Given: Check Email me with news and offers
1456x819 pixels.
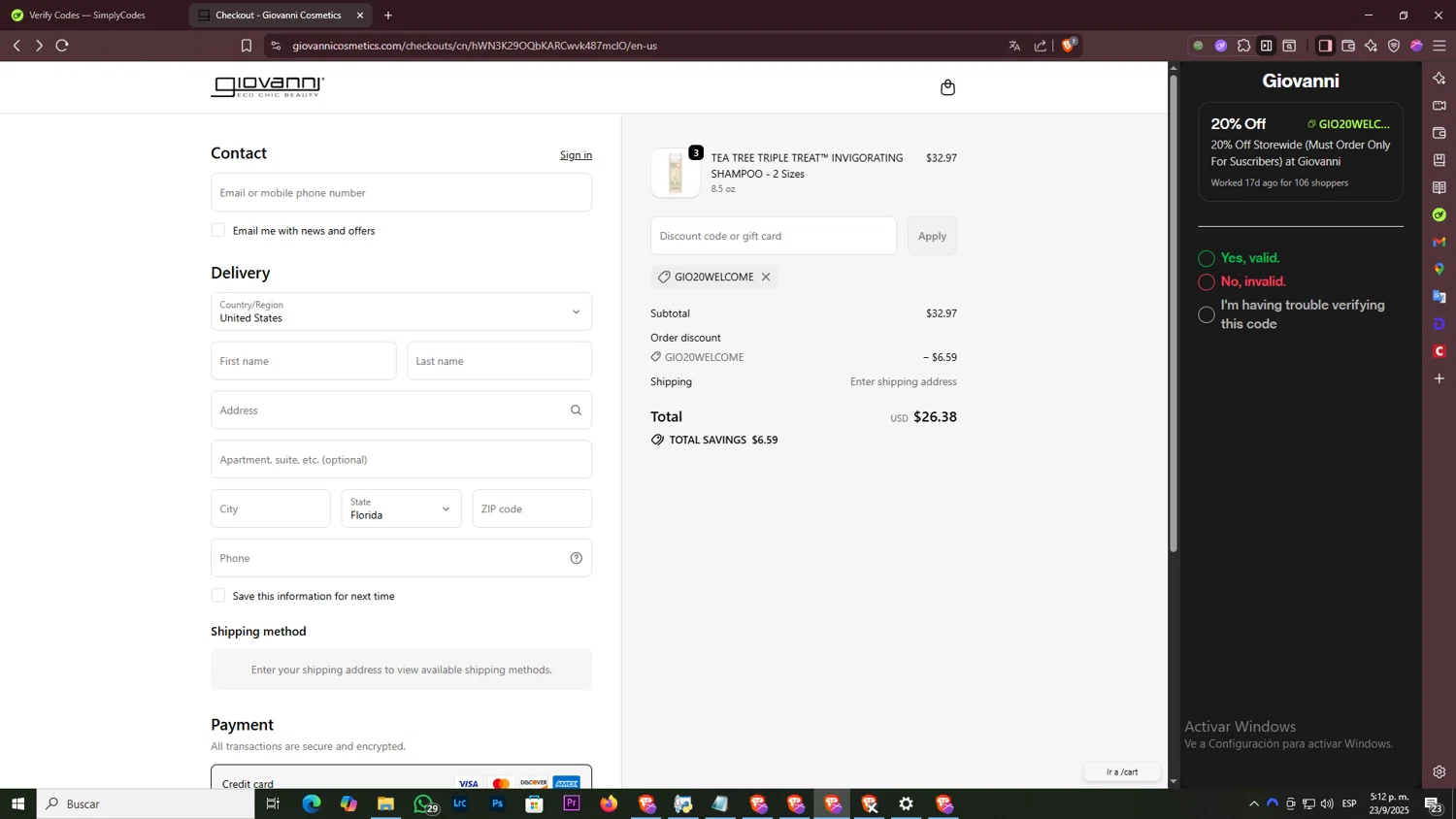Looking at the screenshot, I should point(218,230).
